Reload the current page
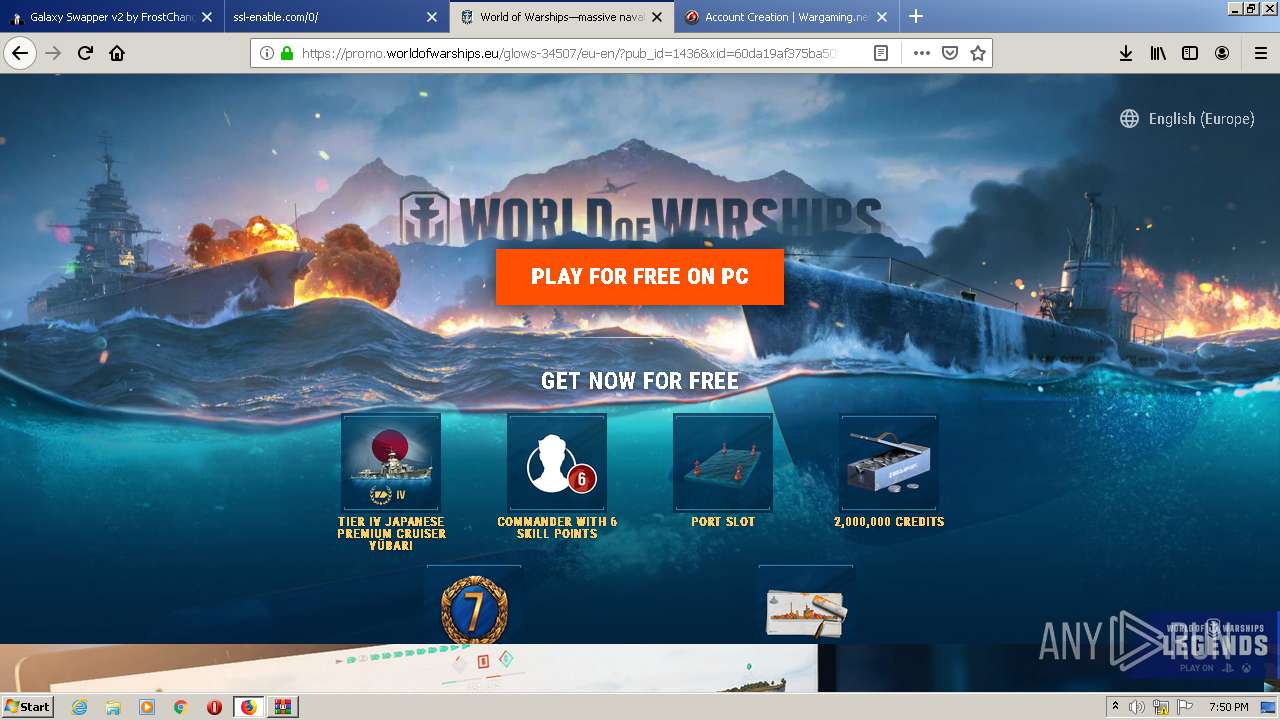This screenshot has height=720, width=1280. 85,53
